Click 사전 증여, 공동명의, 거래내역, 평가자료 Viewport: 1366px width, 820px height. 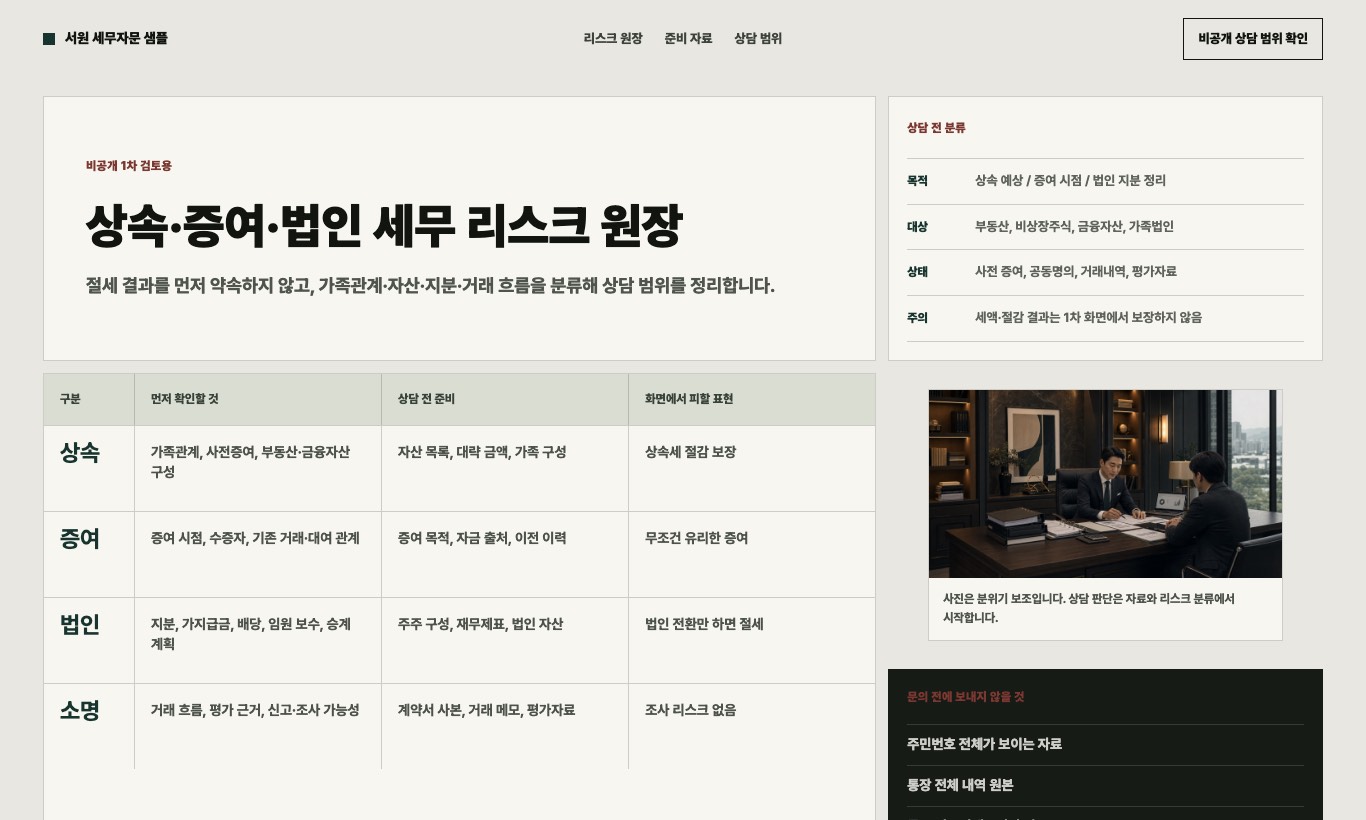coord(1075,272)
